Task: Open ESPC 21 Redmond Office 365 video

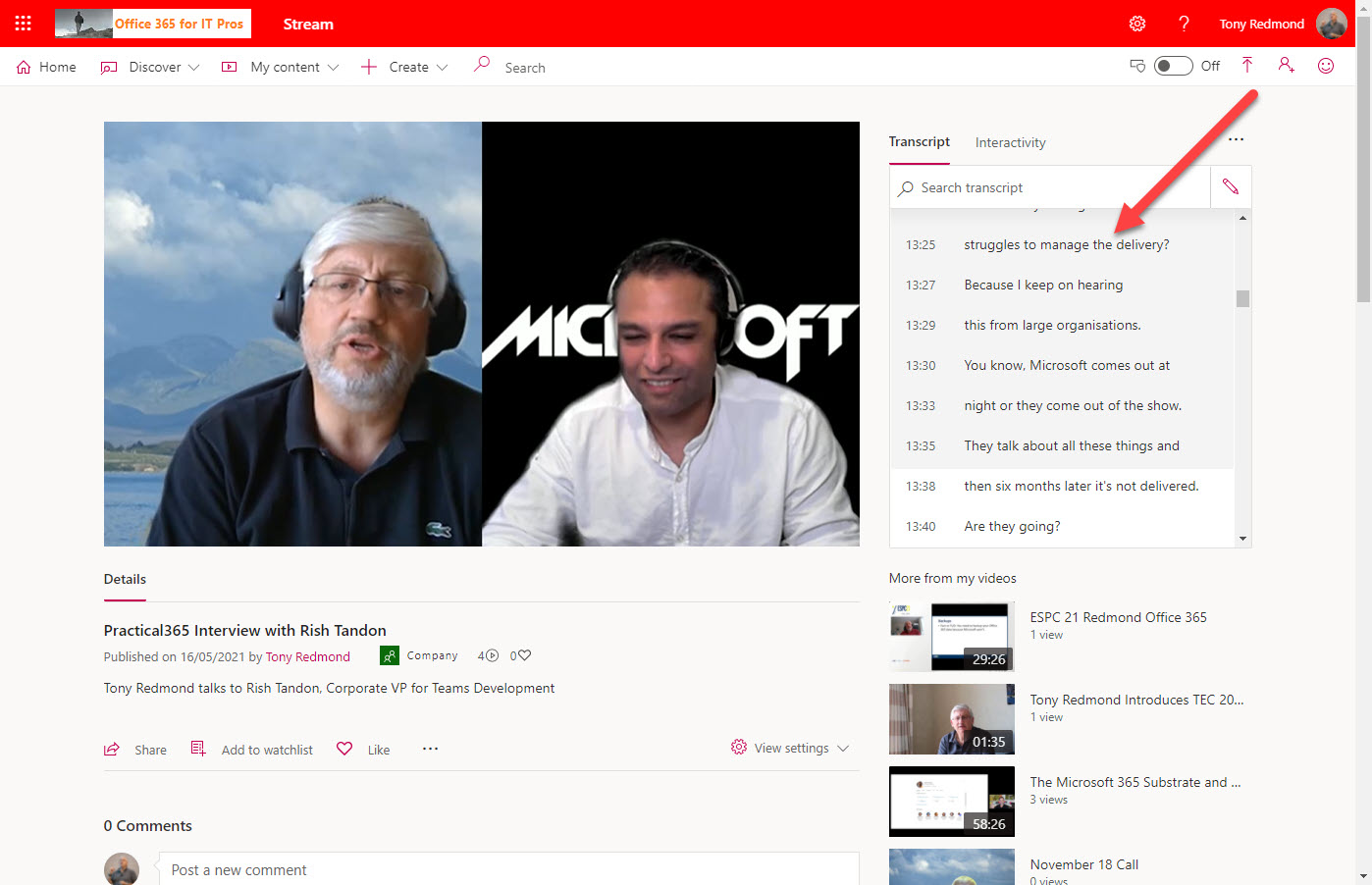Action: [1119, 617]
